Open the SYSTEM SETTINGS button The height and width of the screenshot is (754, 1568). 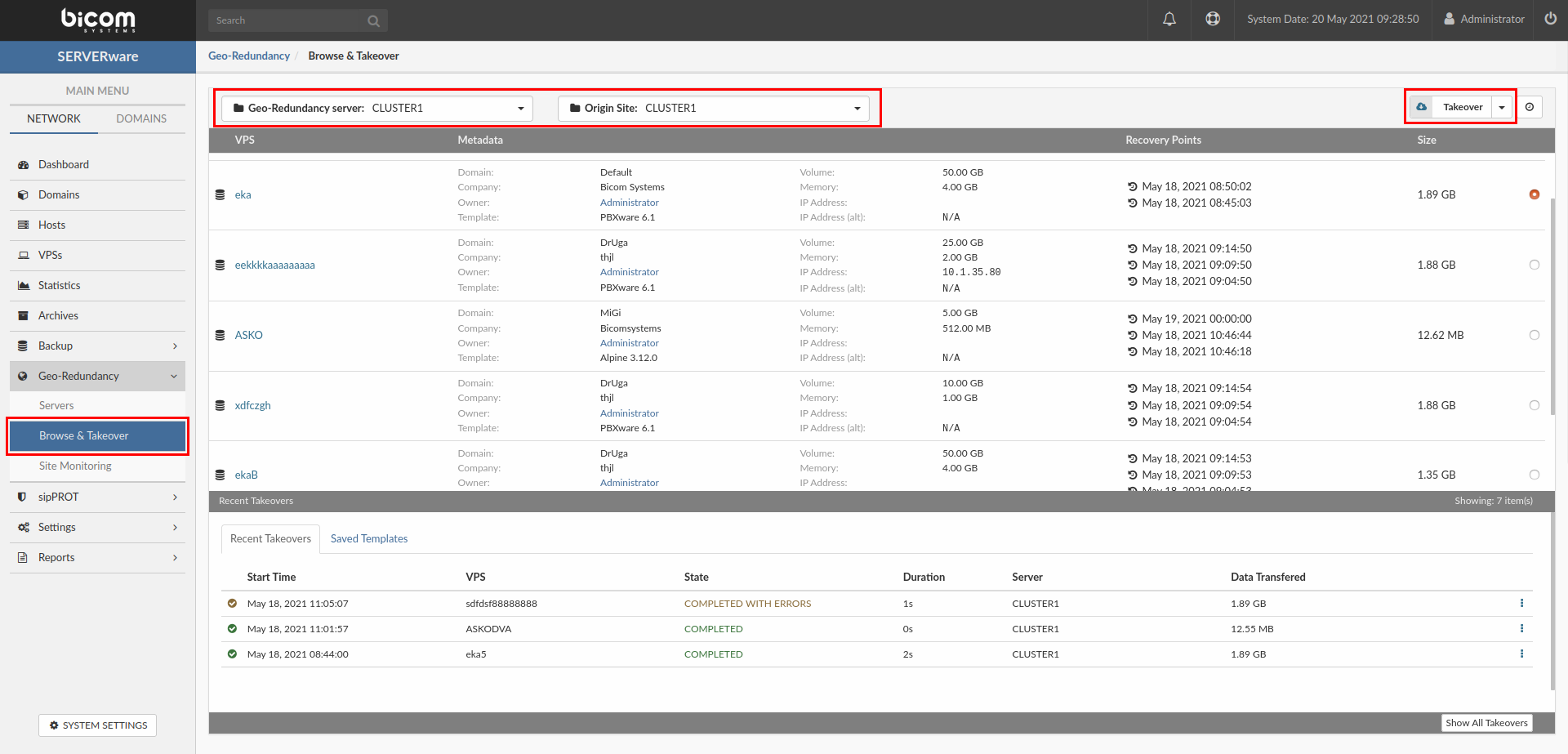[x=98, y=725]
